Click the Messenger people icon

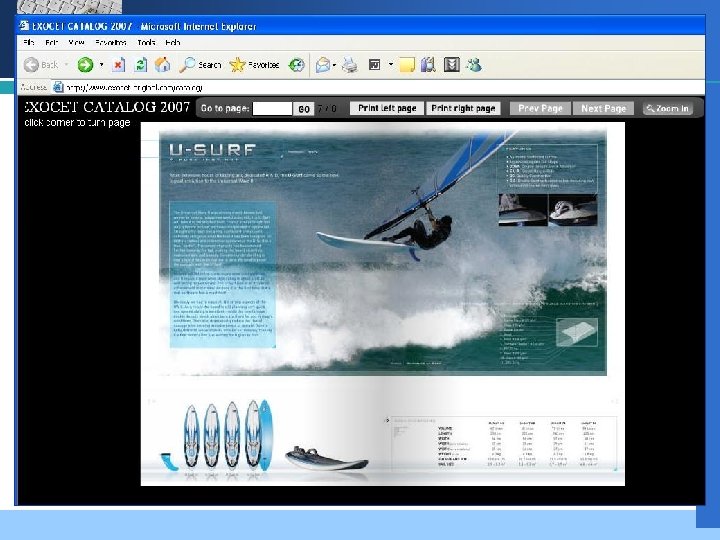474,65
